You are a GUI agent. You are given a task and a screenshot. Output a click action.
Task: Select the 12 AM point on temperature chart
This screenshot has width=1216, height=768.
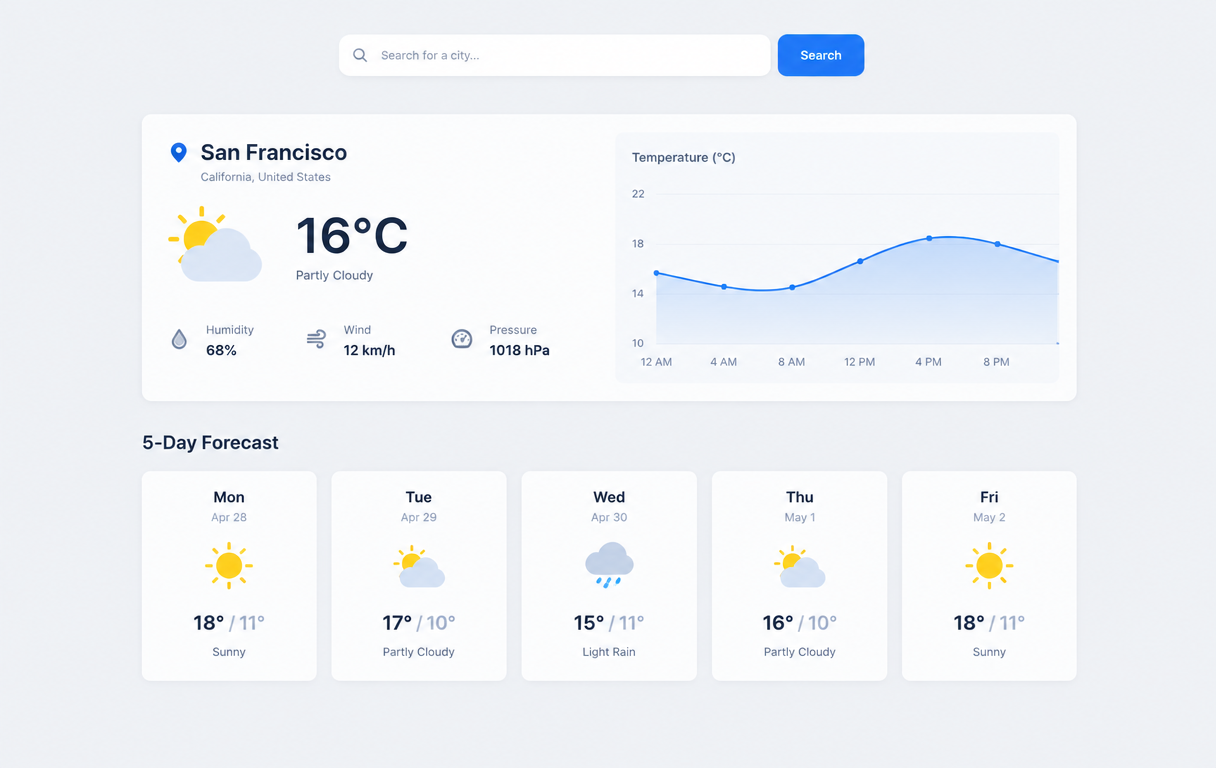point(656,273)
